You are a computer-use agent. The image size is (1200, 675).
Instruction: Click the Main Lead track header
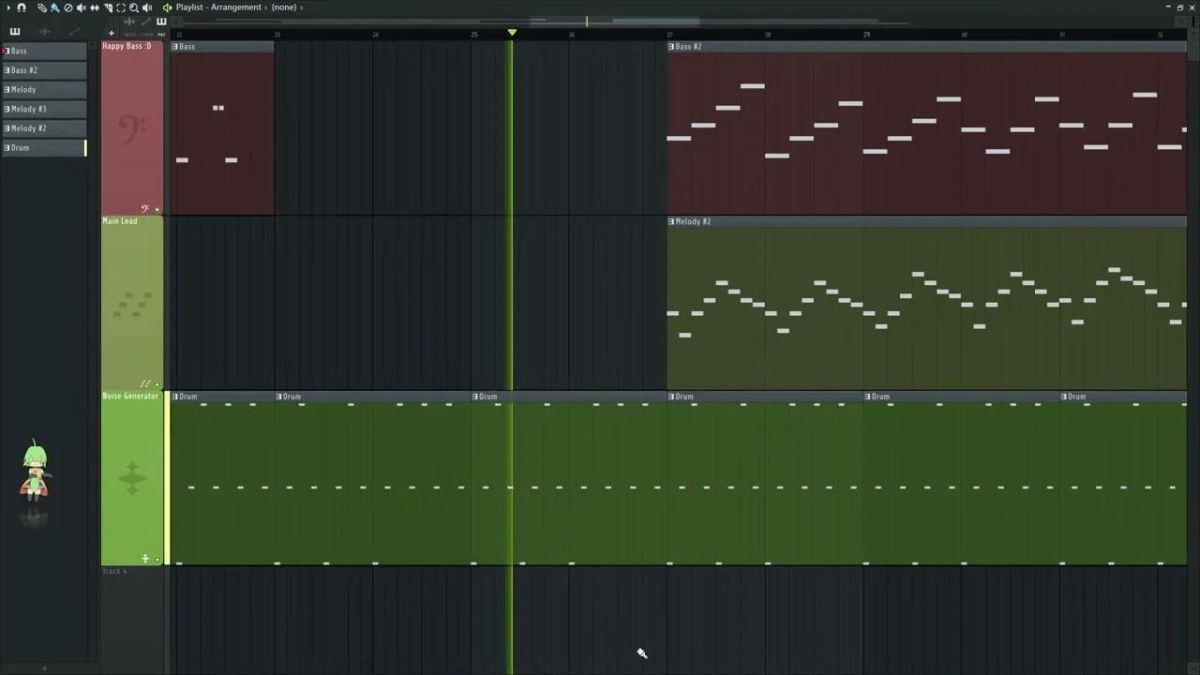point(132,303)
